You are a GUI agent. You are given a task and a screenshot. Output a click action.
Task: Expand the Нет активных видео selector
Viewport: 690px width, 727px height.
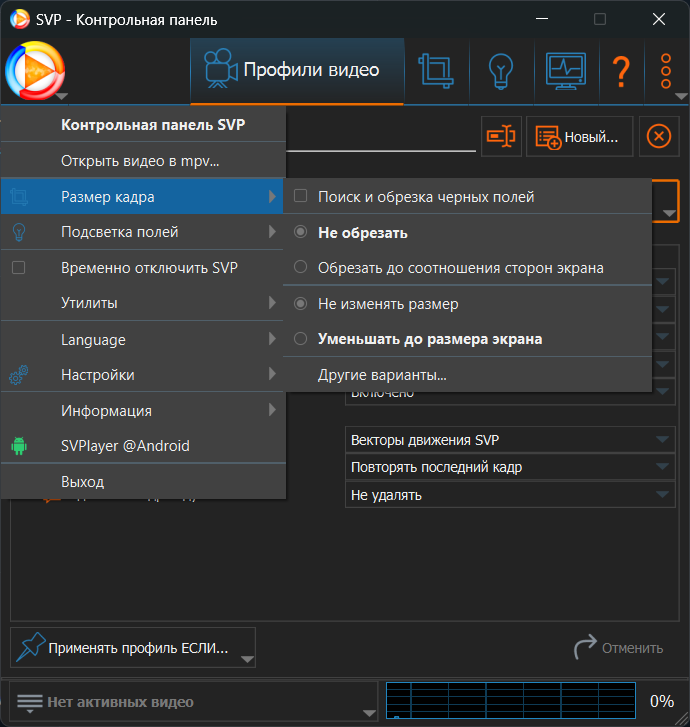pyautogui.click(x=193, y=702)
